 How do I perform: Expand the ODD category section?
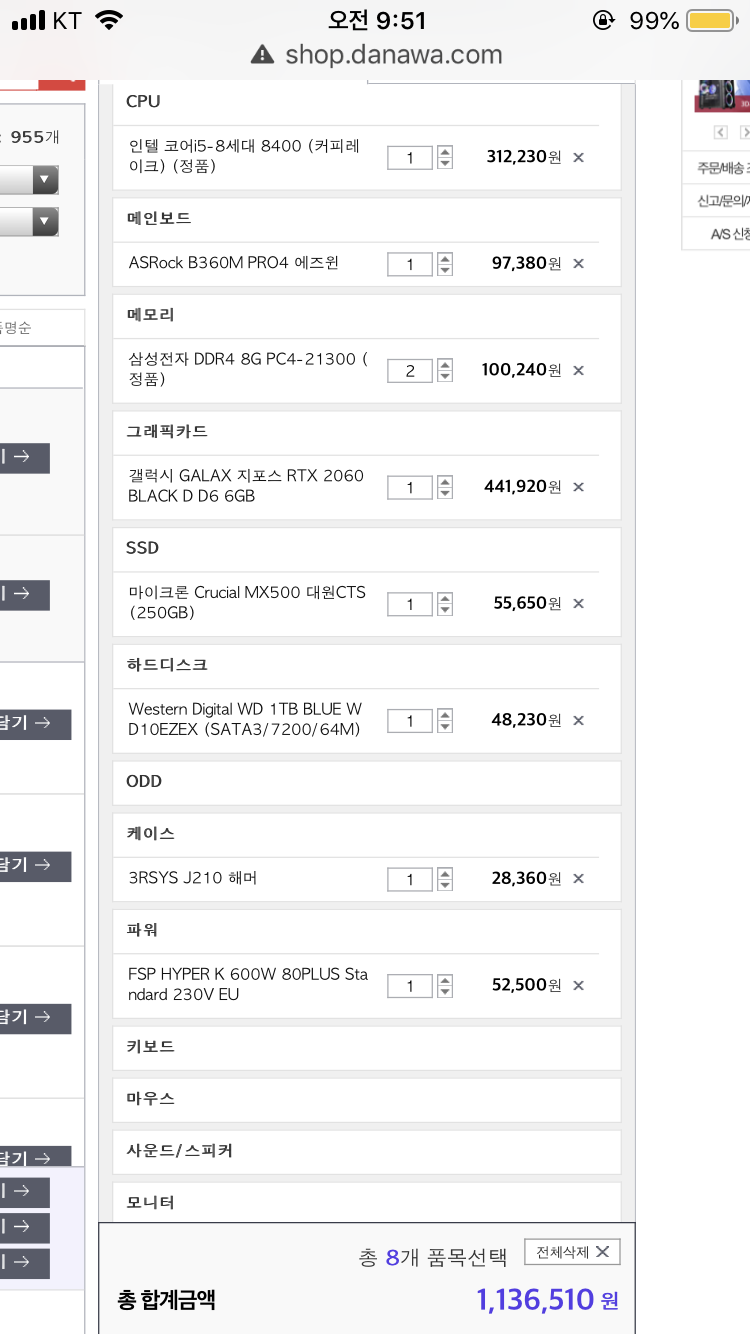[x=366, y=782]
